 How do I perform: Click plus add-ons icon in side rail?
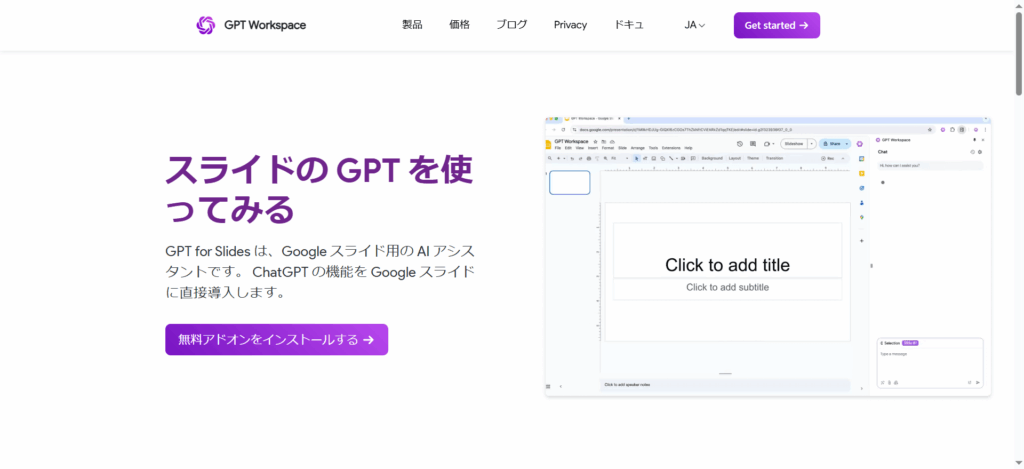click(862, 241)
